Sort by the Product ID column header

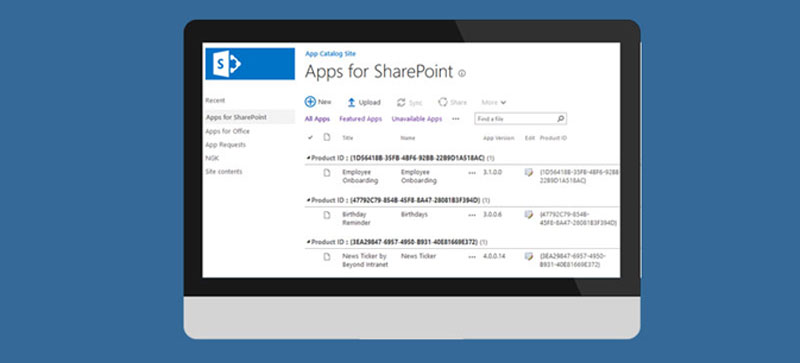[x=553, y=138]
